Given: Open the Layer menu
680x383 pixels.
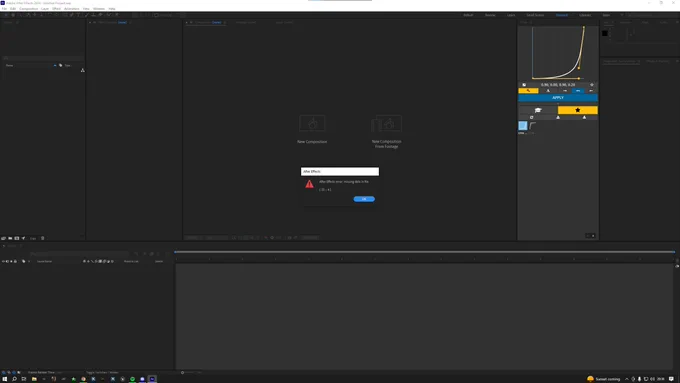Looking at the screenshot, I should tap(45, 9).
